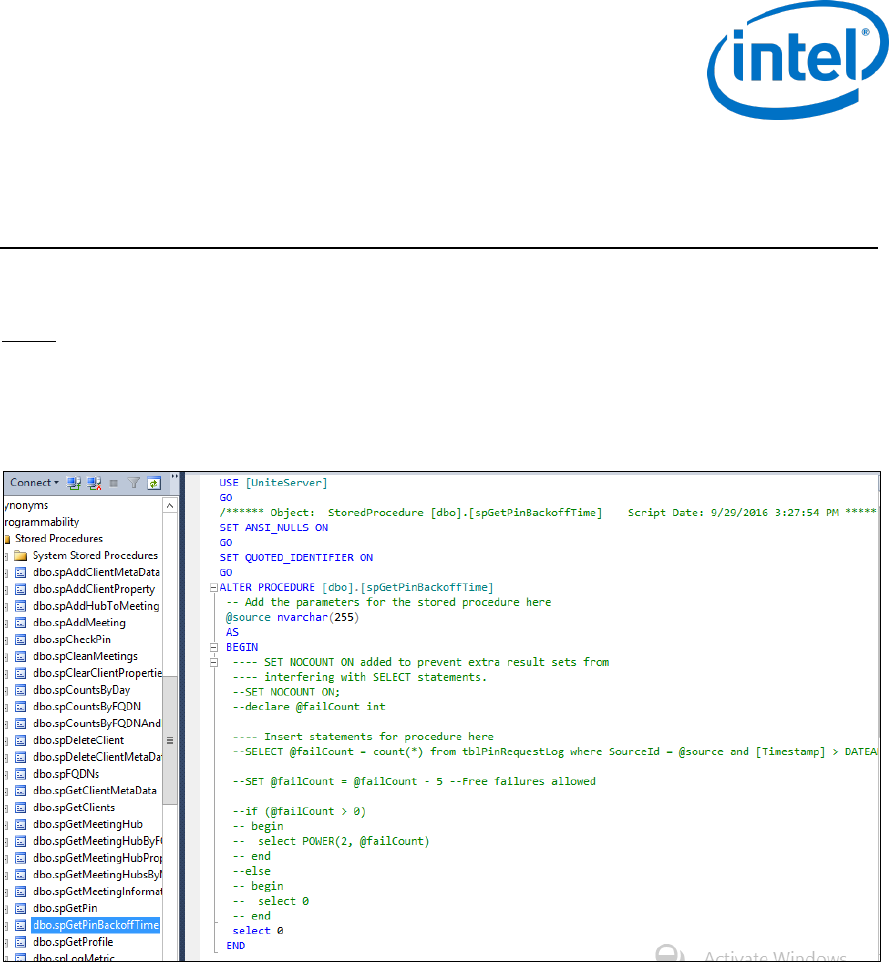Click the Disconnect server icon
Image resolution: width=889 pixels, height=962 pixels.
tap(94, 483)
